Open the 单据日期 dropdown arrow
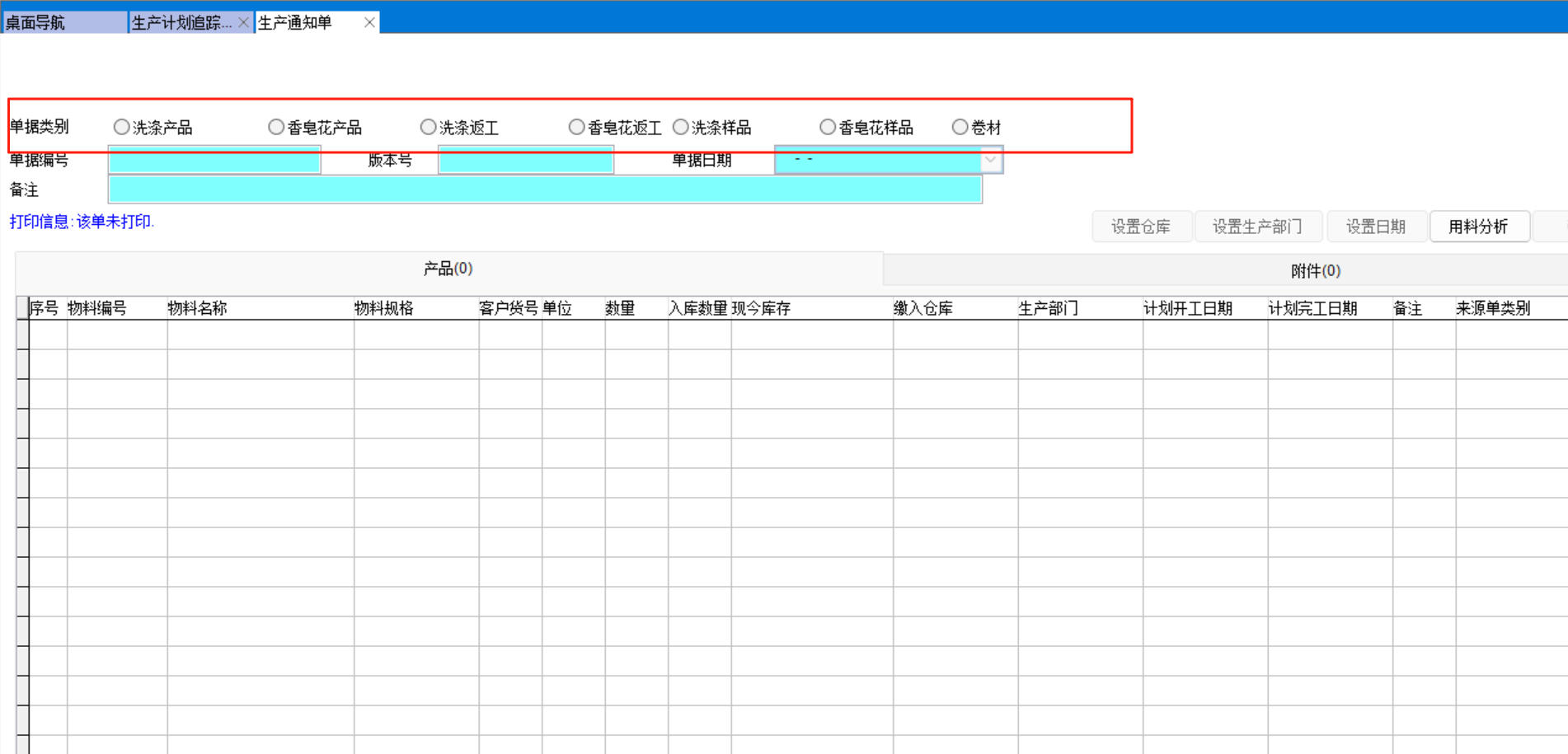This screenshot has height=754, width=1568. click(x=991, y=160)
